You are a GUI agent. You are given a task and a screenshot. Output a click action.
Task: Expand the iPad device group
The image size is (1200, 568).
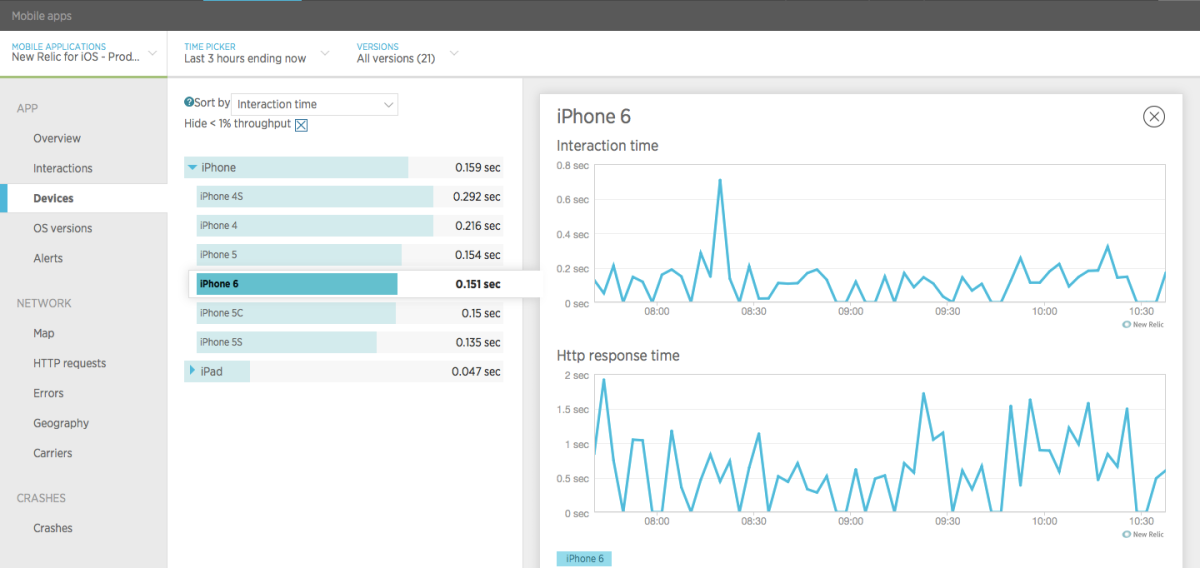(x=192, y=371)
